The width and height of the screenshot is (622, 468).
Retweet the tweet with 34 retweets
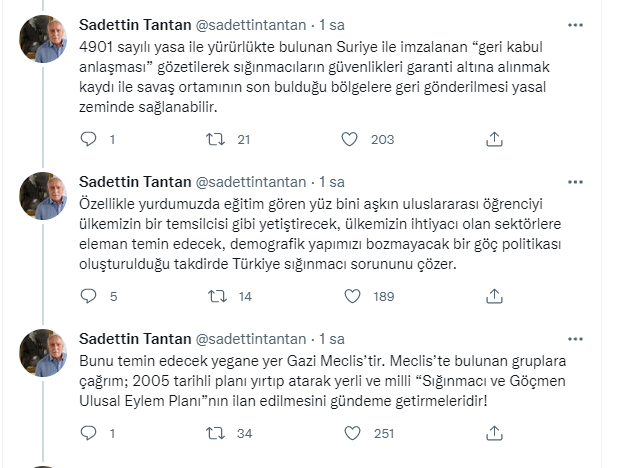pyautogui.click(x=214, y=433)
